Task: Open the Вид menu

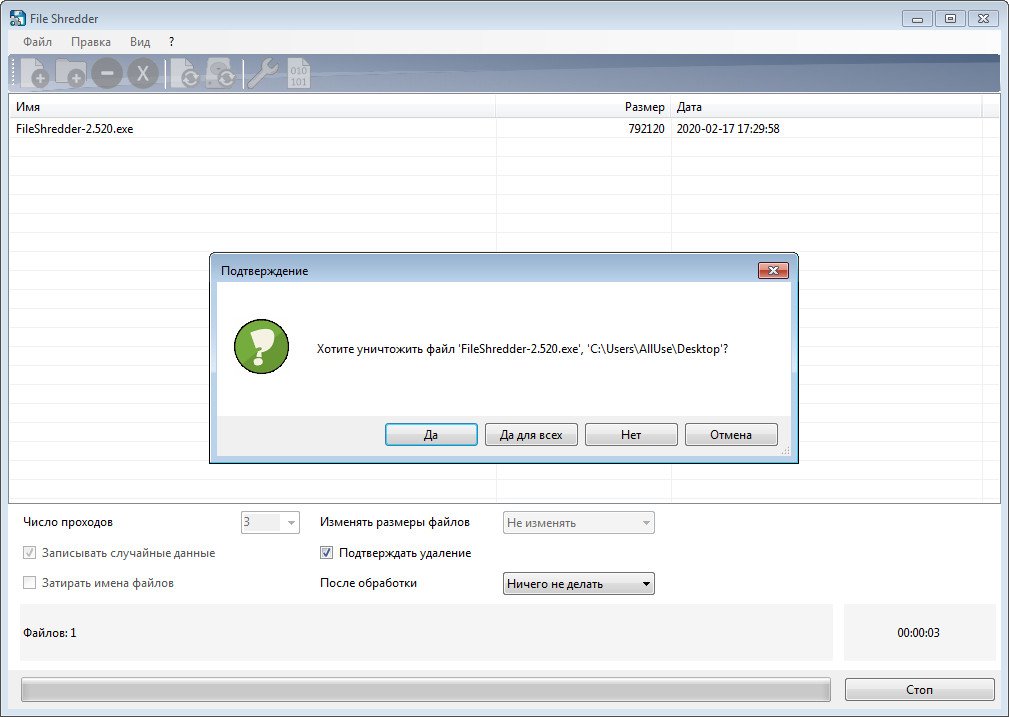Action: point(140,42)
